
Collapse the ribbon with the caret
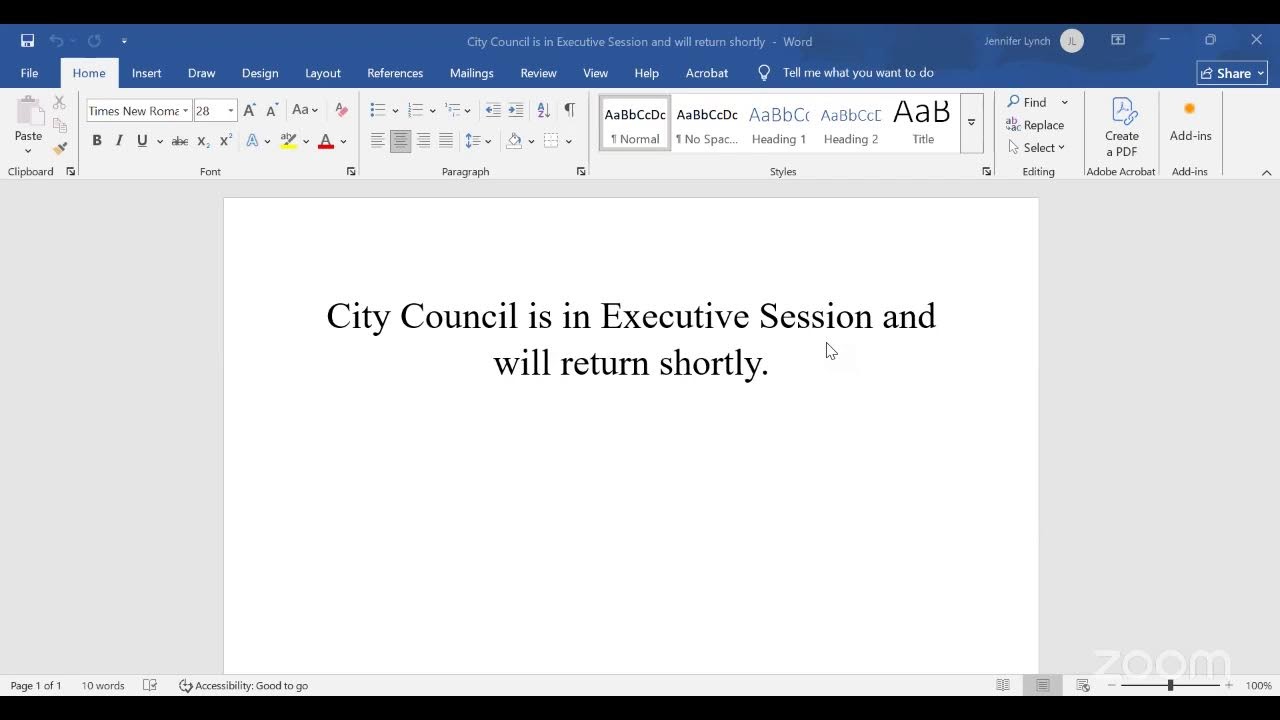[1266, 172]
